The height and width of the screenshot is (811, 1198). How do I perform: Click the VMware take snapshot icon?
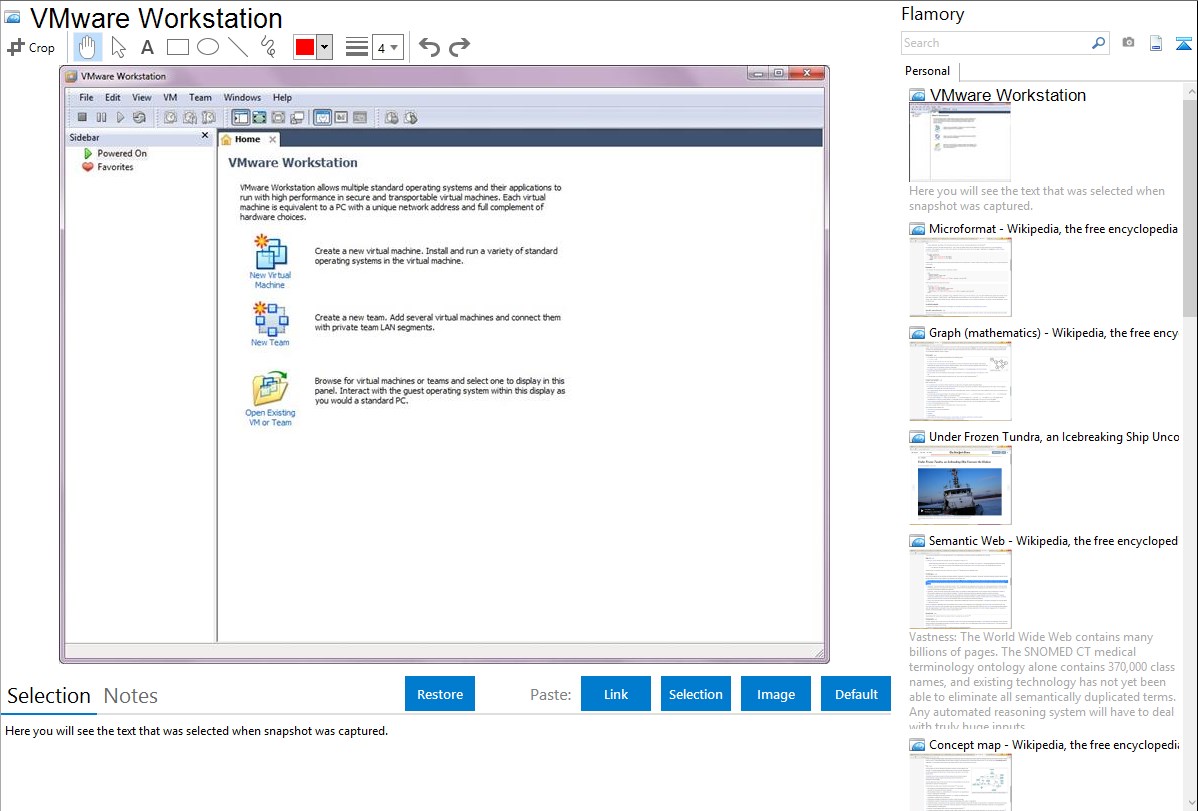click(170, 118)
